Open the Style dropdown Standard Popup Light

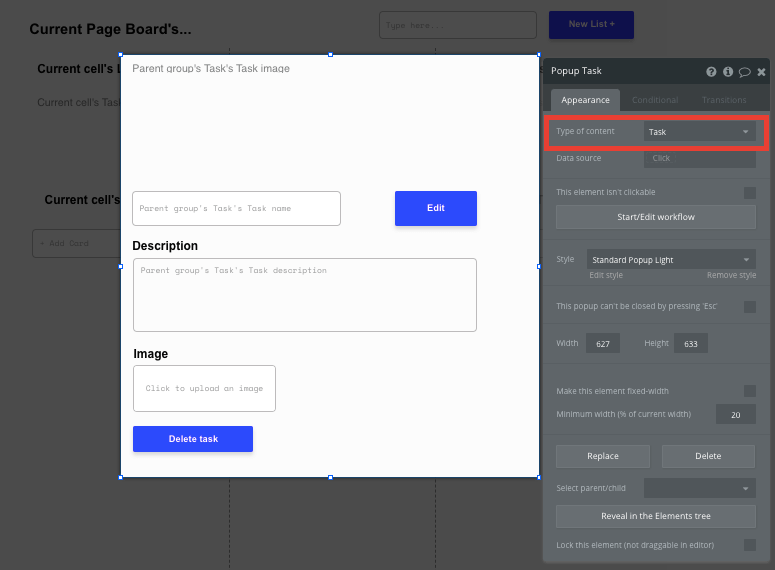click(671, 260)
